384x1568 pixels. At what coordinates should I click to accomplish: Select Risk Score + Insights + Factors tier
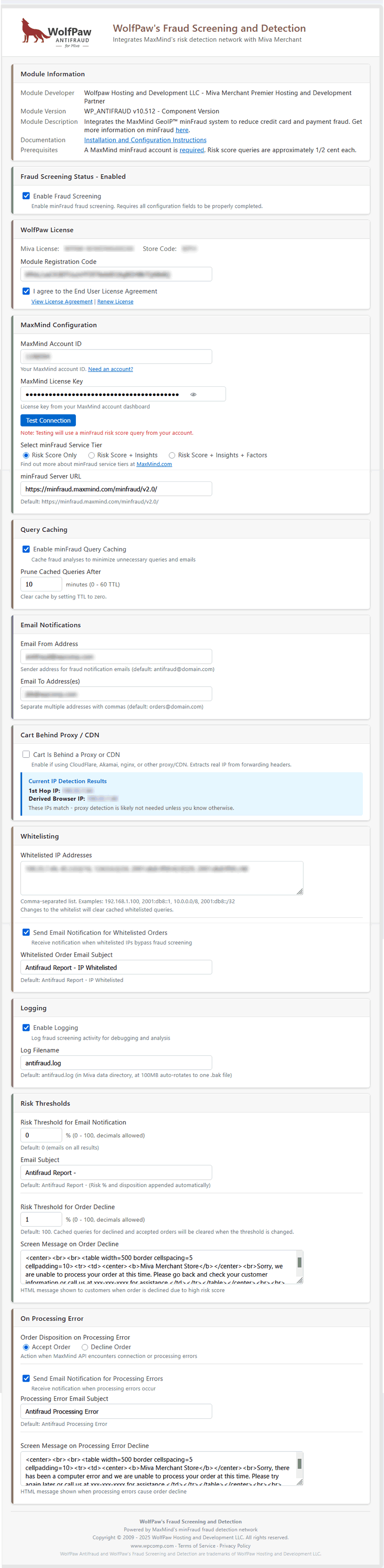click(x=172, y=455)
